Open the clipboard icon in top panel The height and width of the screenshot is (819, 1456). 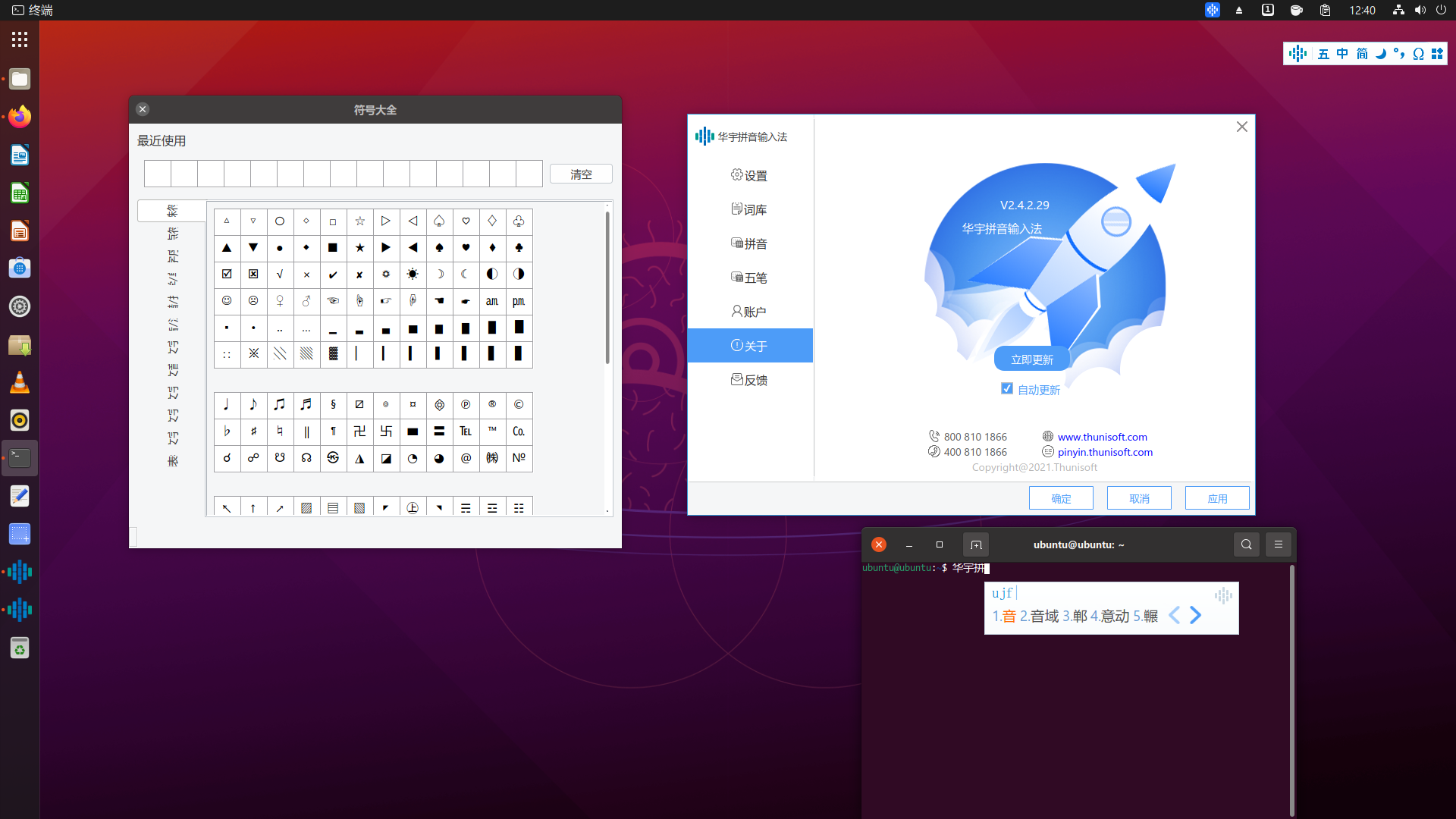[1325, 10]
